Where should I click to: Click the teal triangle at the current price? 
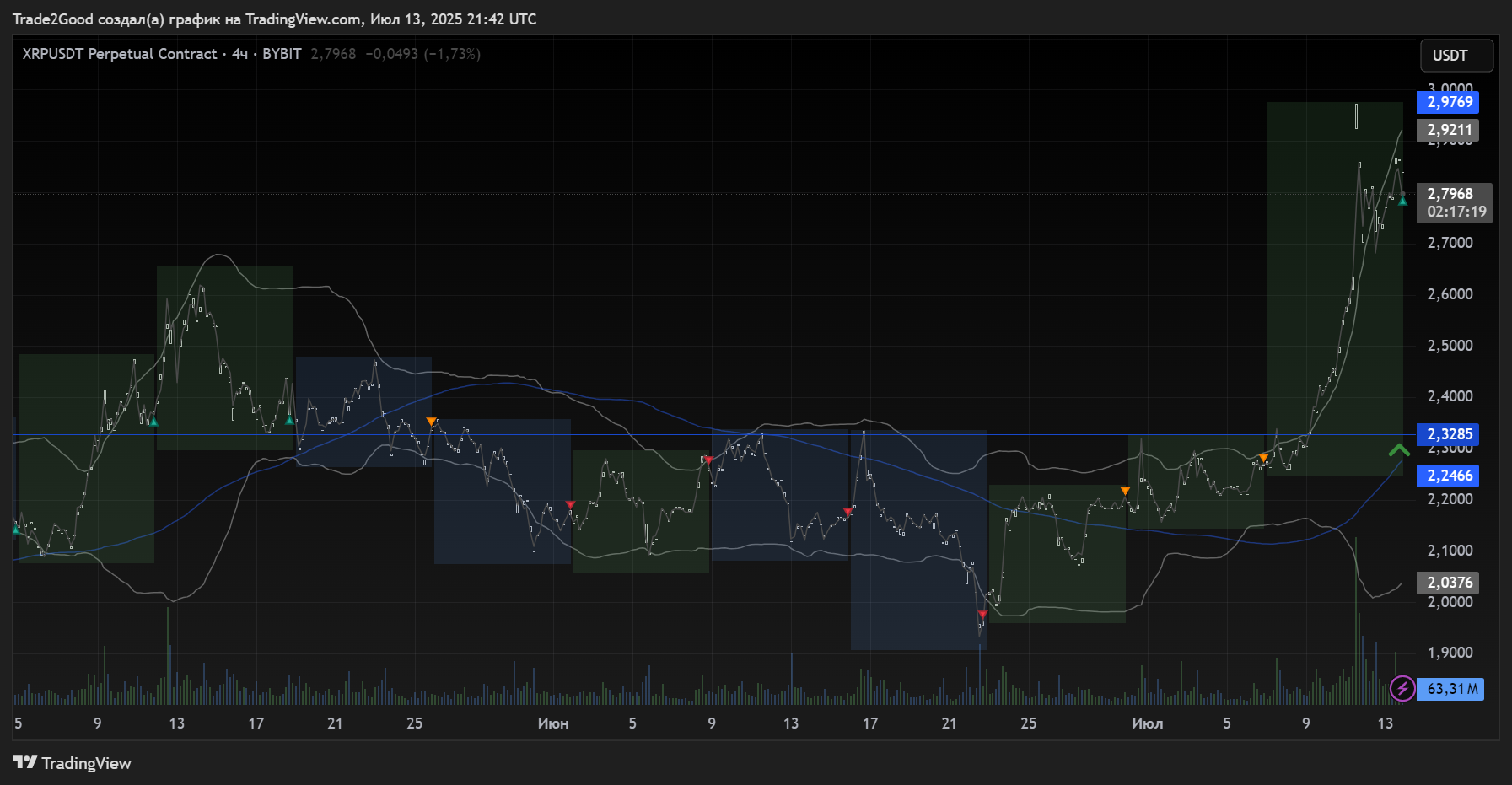(1402, 201)
